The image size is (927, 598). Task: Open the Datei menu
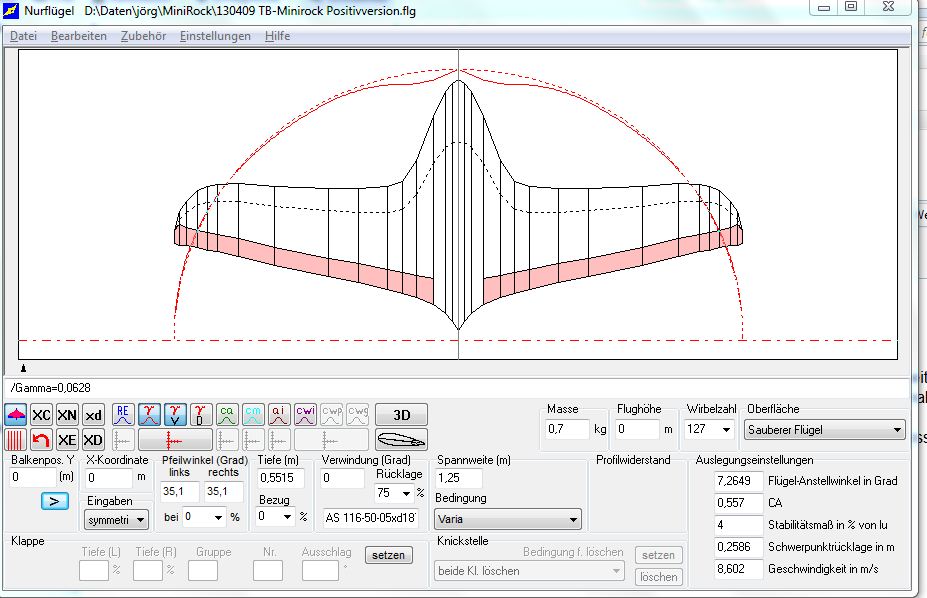[x=23, y=36]
